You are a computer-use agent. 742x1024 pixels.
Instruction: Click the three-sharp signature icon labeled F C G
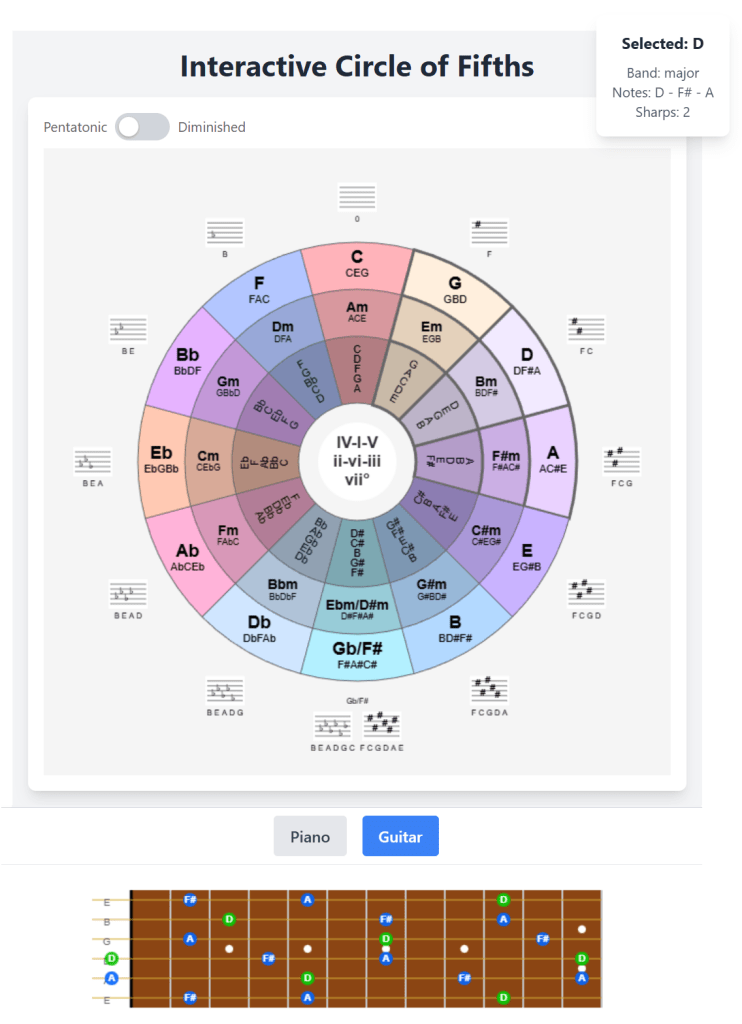pos(622,461)
